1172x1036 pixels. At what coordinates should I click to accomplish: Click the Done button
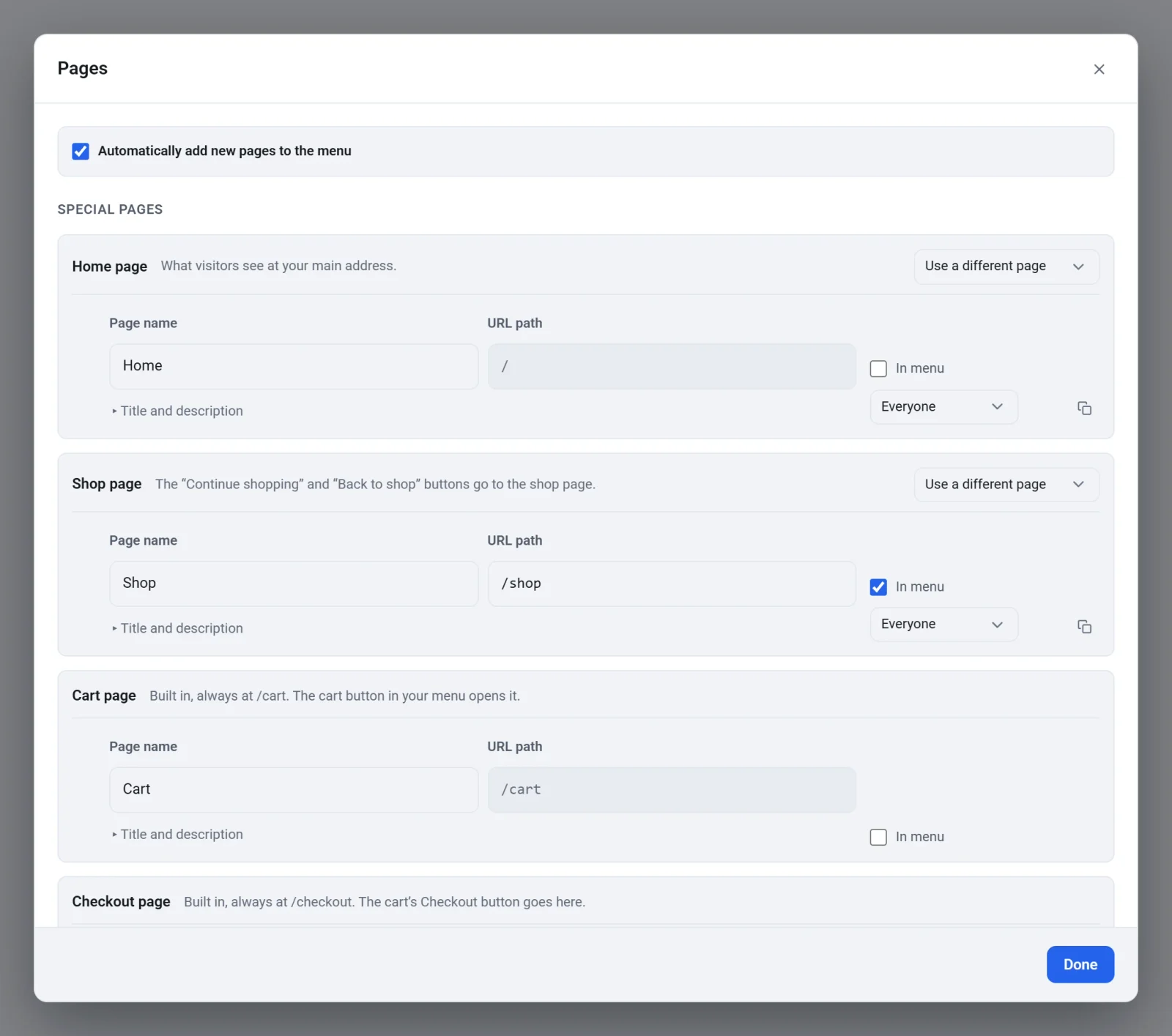[x=1080, y=964]
